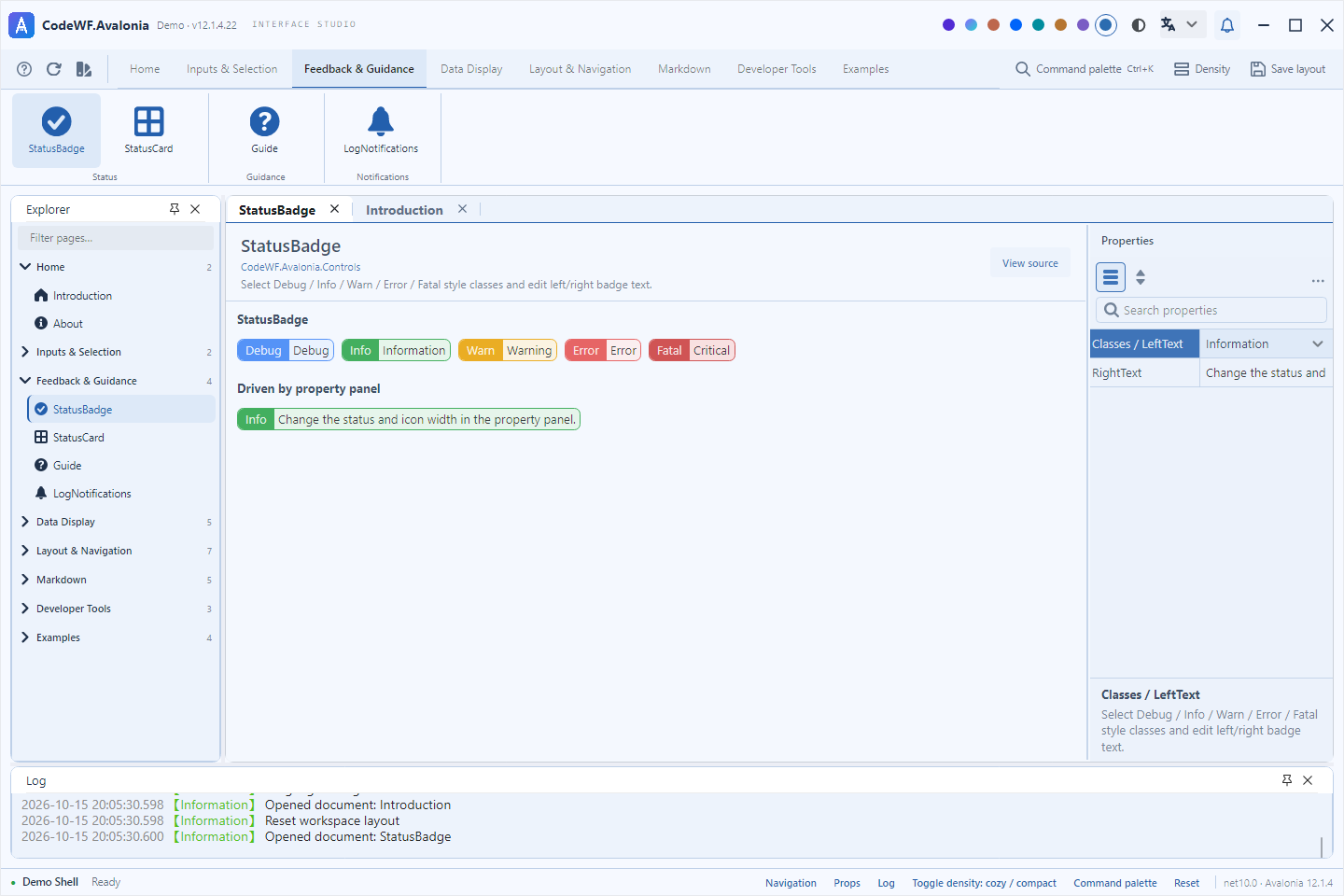Screen dimensions: 1344x896
Task: Pick the orange-red accent color swatch
Action: tap(993, 25)
